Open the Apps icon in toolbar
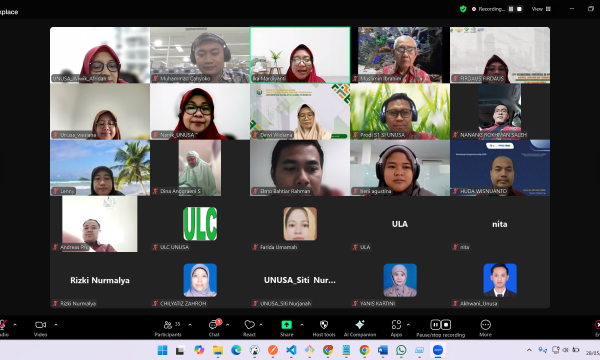 point(396,328)
